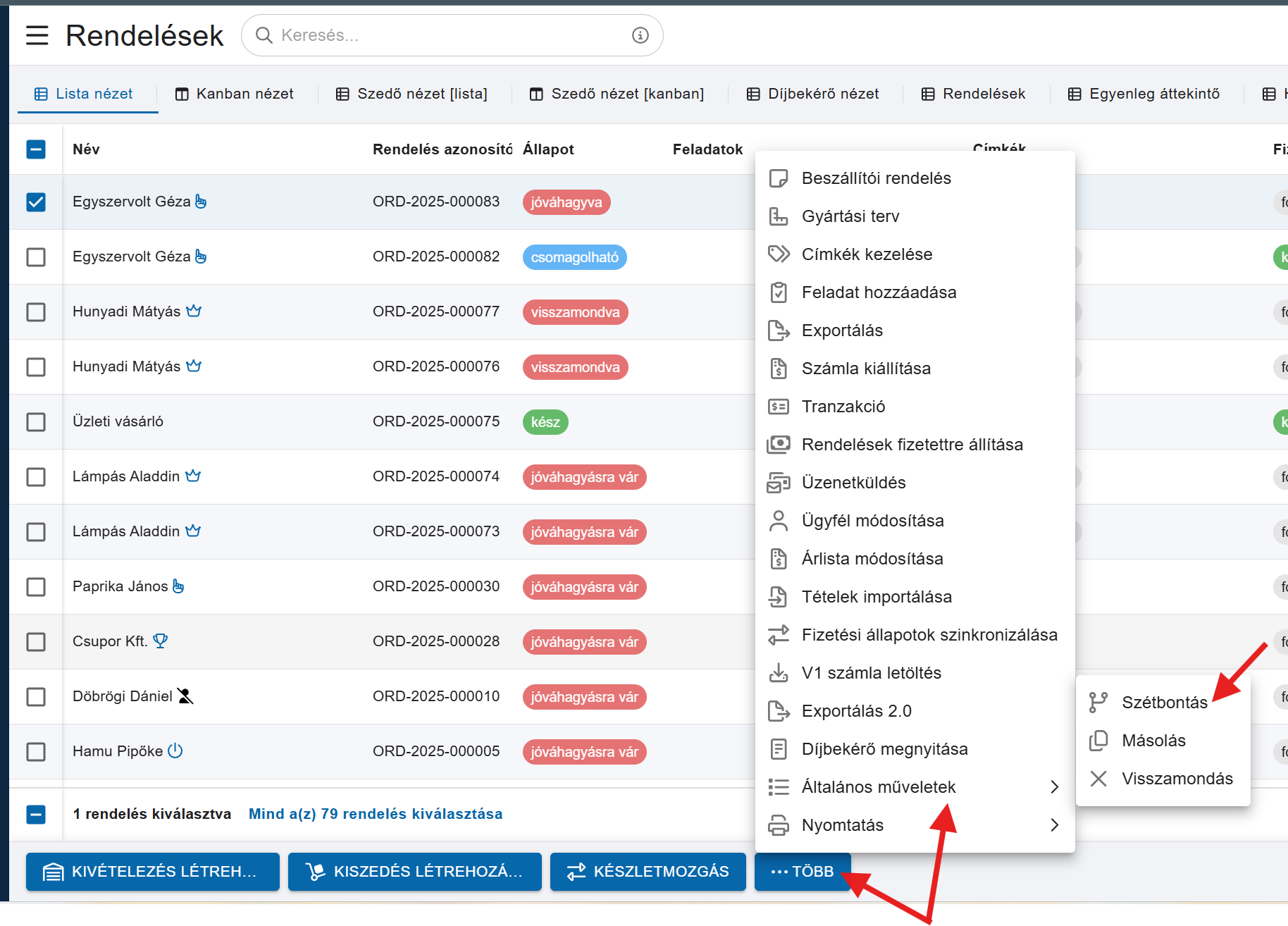The width and height of the screenshot is (1288, 926).
Task: Click the search info icon
Action: pos(640,35)
